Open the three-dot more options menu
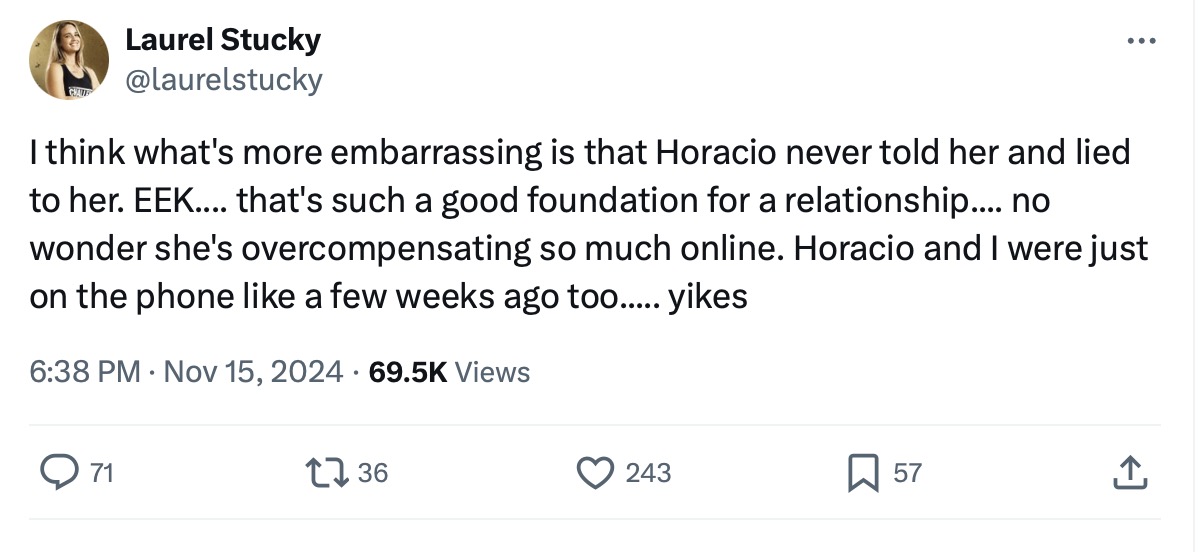 (1140, 42)
